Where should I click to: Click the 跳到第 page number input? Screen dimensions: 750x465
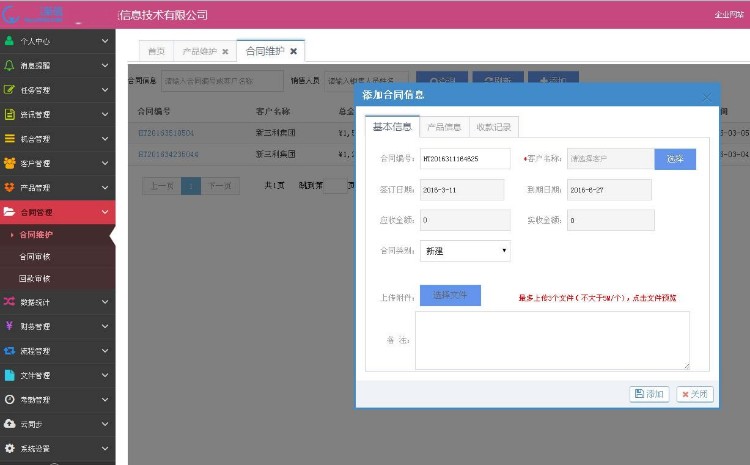point(335,186)
